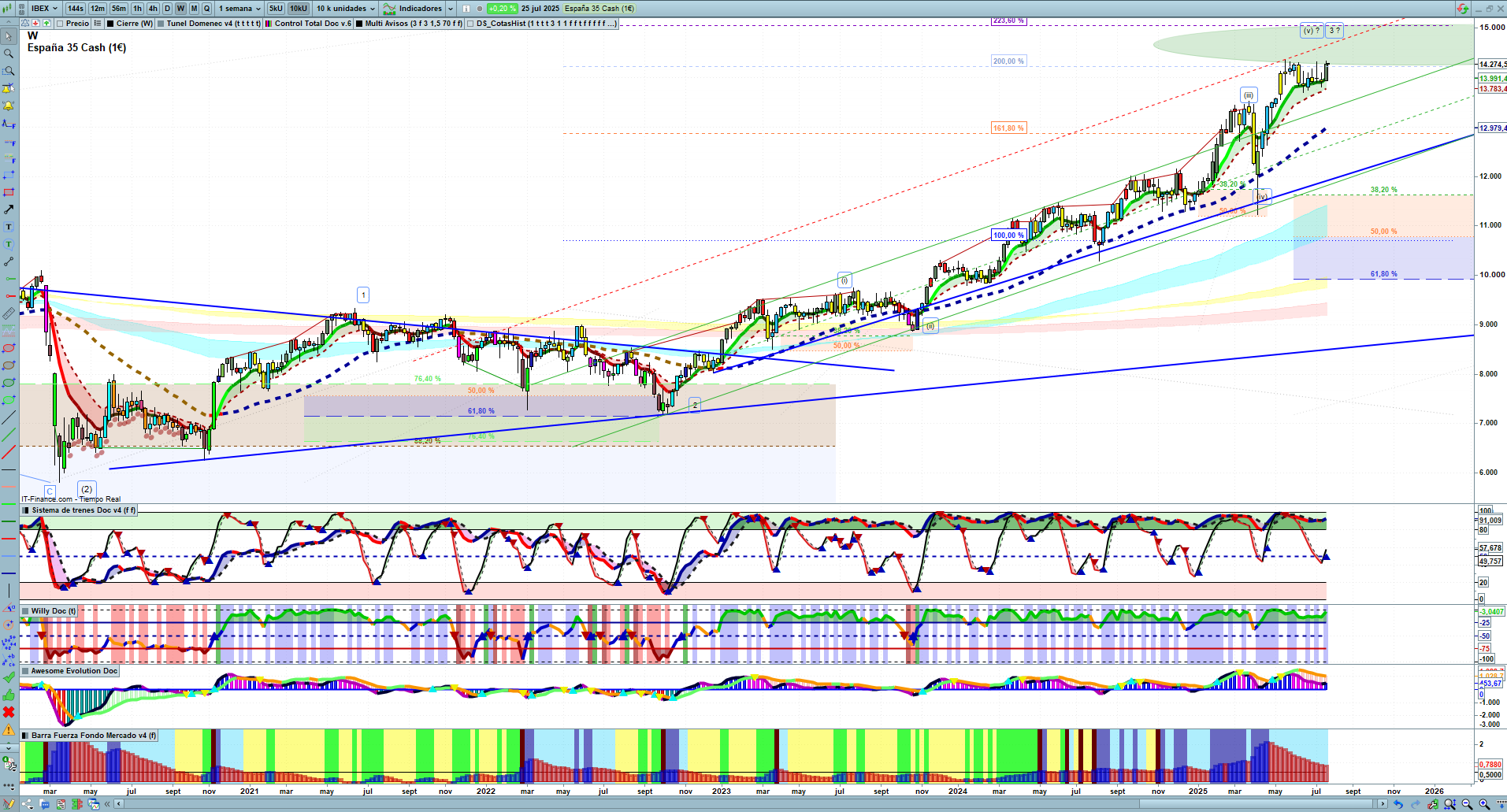Screen dimensions: 1507x812
Task: Switch to the 4h timeframe
Action: point(153,9)
